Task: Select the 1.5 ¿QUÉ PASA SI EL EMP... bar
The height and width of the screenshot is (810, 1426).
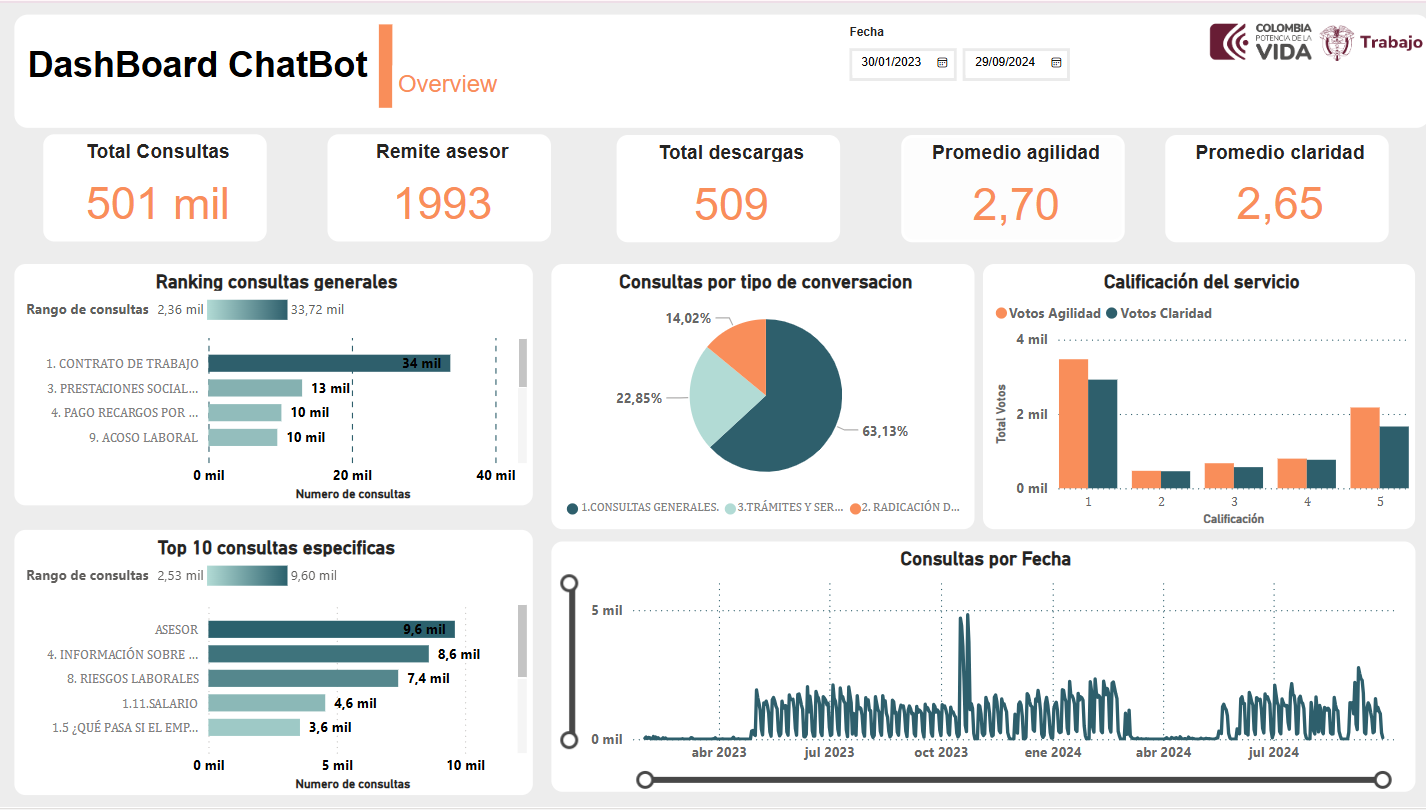Action: [x=254, y=727]
